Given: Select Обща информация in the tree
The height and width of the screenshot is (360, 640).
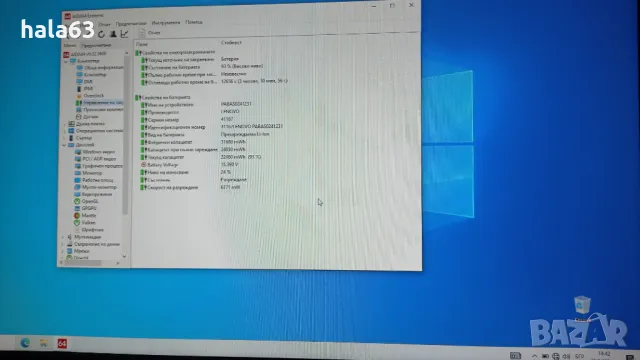Looking at the screenshot, I should coord(100,67).
